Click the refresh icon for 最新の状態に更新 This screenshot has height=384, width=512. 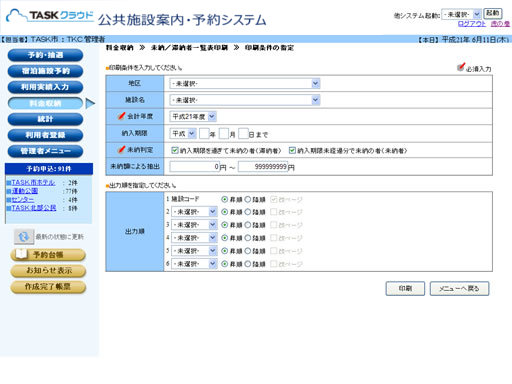point(24,237)
